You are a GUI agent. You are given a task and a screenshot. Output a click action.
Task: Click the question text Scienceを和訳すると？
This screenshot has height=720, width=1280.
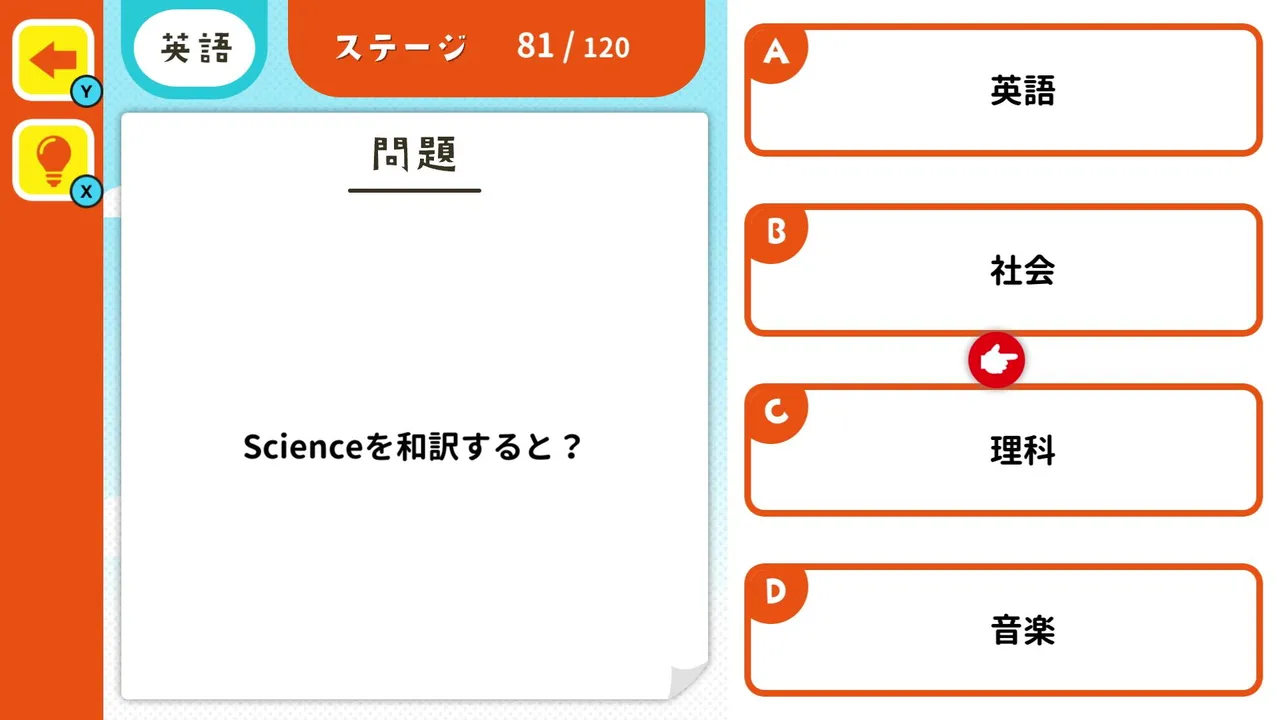point(413,447)
